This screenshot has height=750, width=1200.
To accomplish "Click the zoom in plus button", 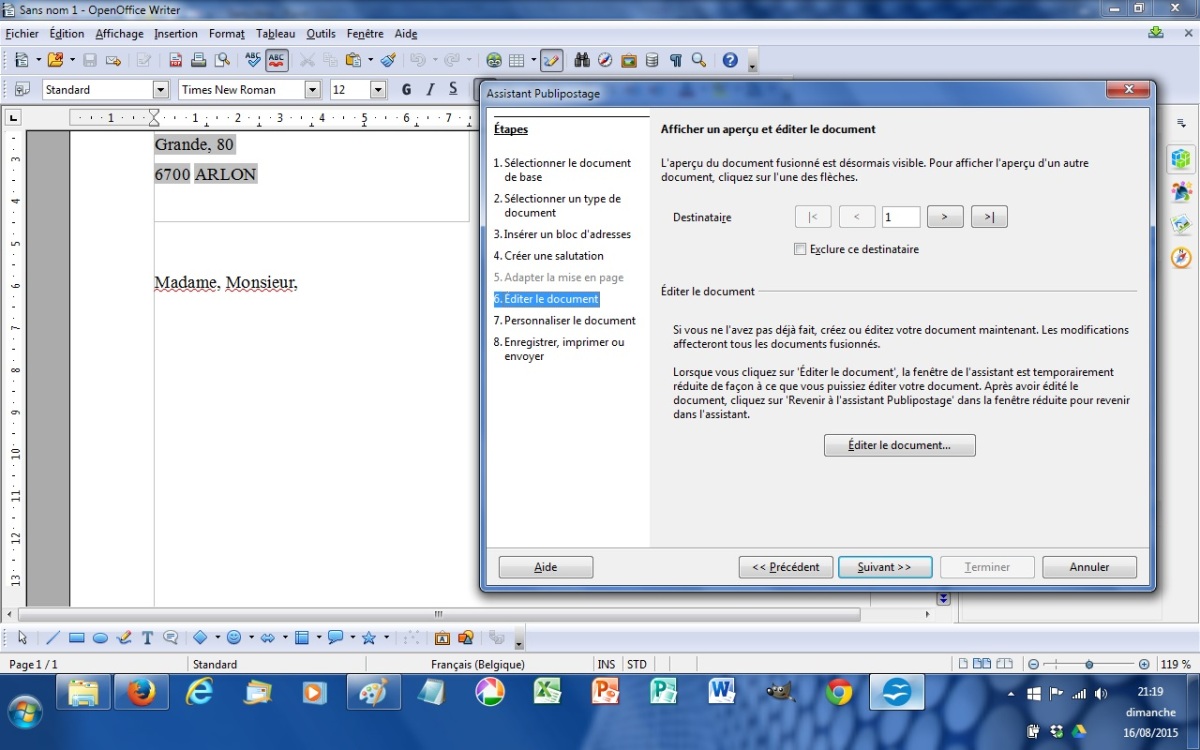I will point(1144,664).
